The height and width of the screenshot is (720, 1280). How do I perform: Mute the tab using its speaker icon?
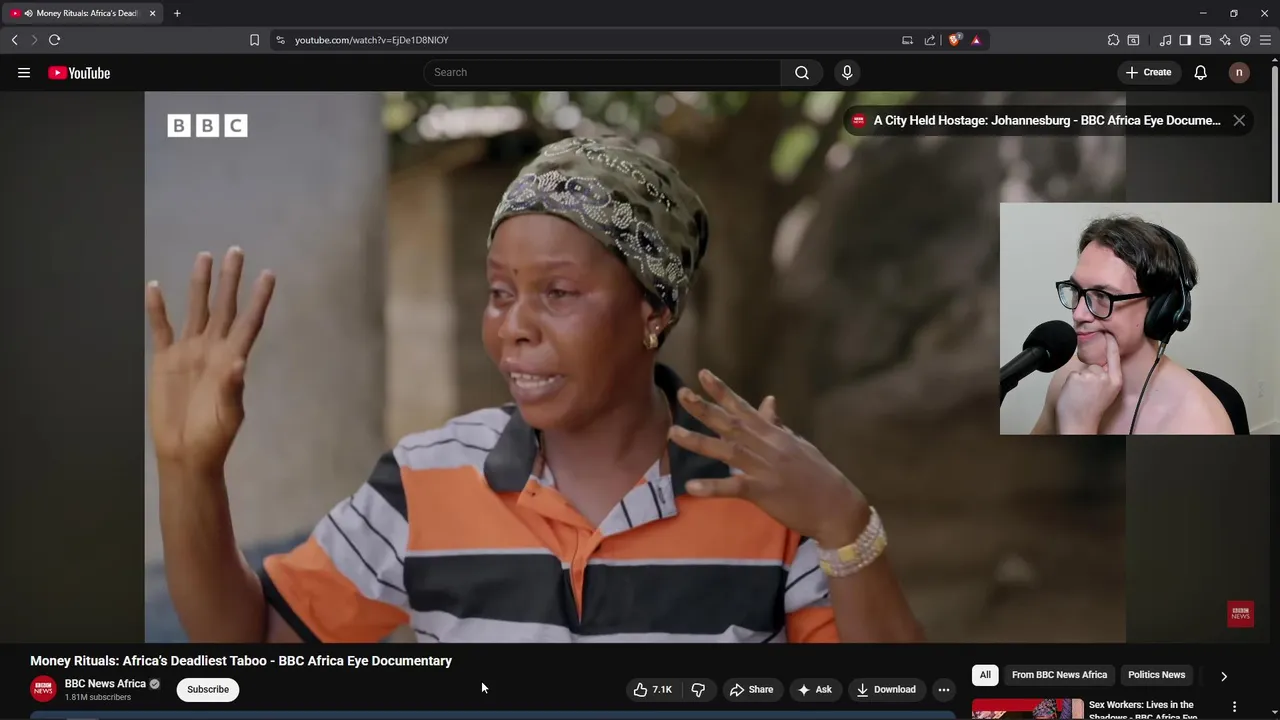pyautogui.click(x=28, y=13)
